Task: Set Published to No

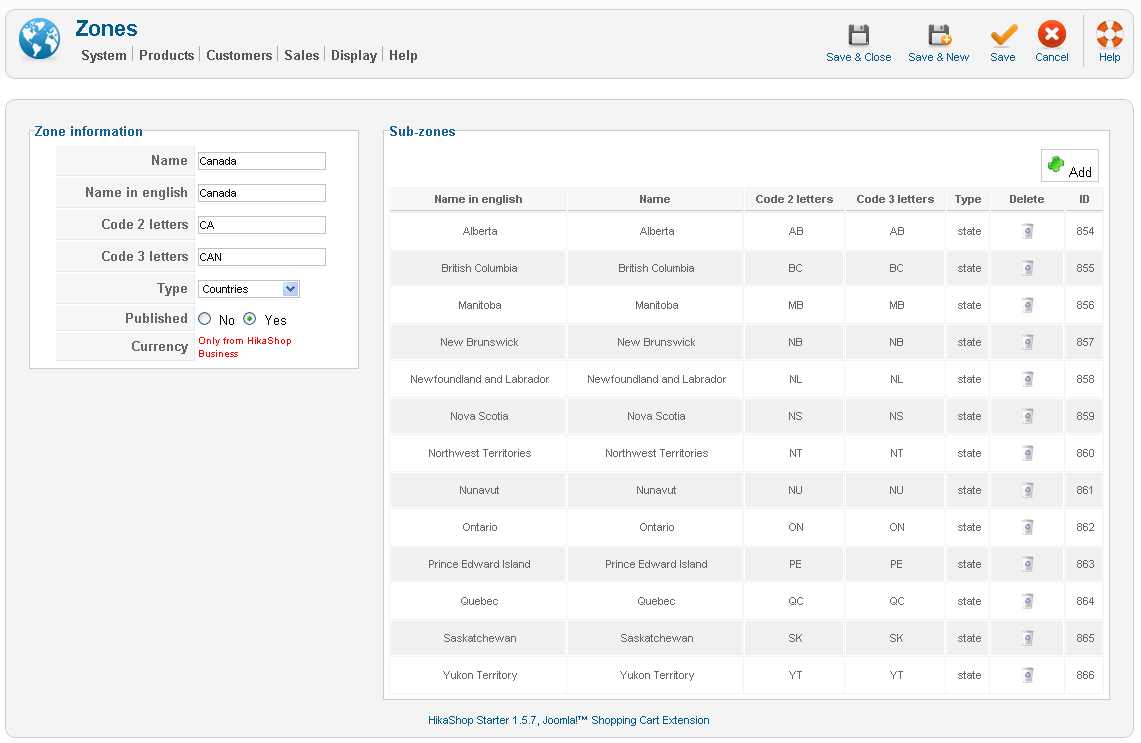Action: click(x=205, y=320)
